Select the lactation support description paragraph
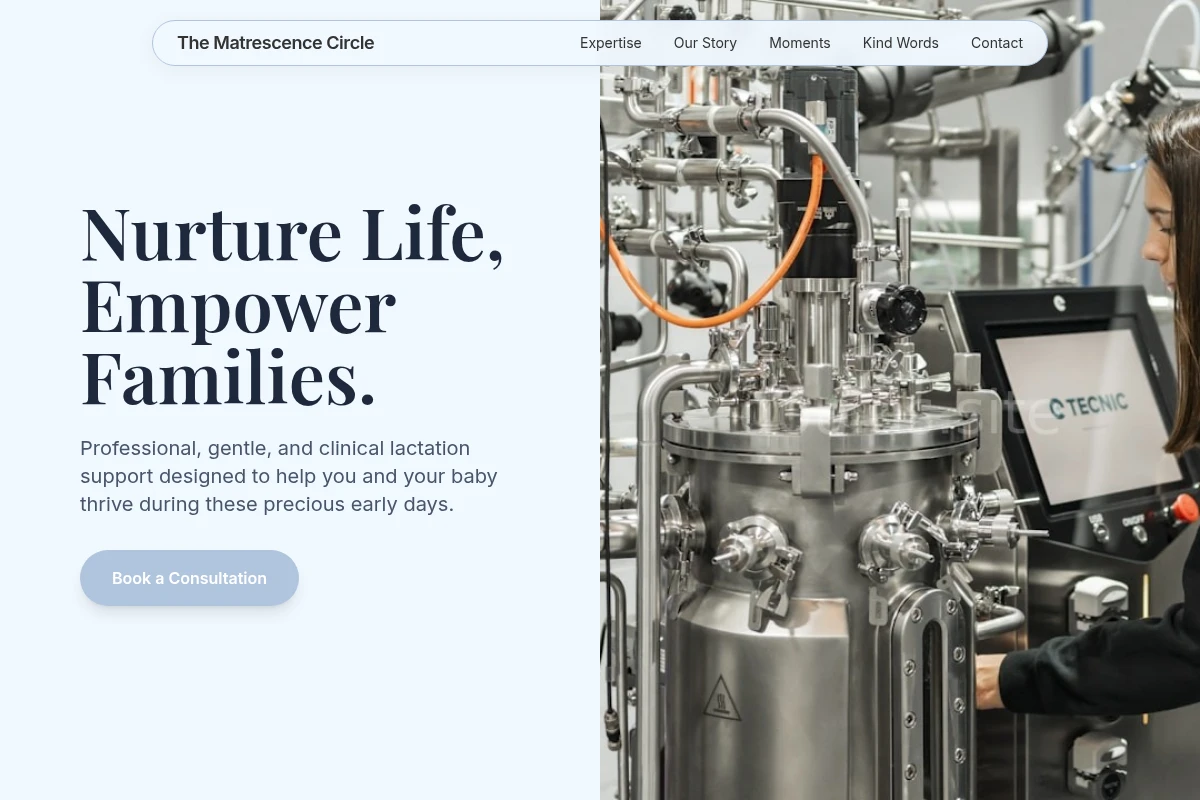1200x800 pixels. click(289, 476)
